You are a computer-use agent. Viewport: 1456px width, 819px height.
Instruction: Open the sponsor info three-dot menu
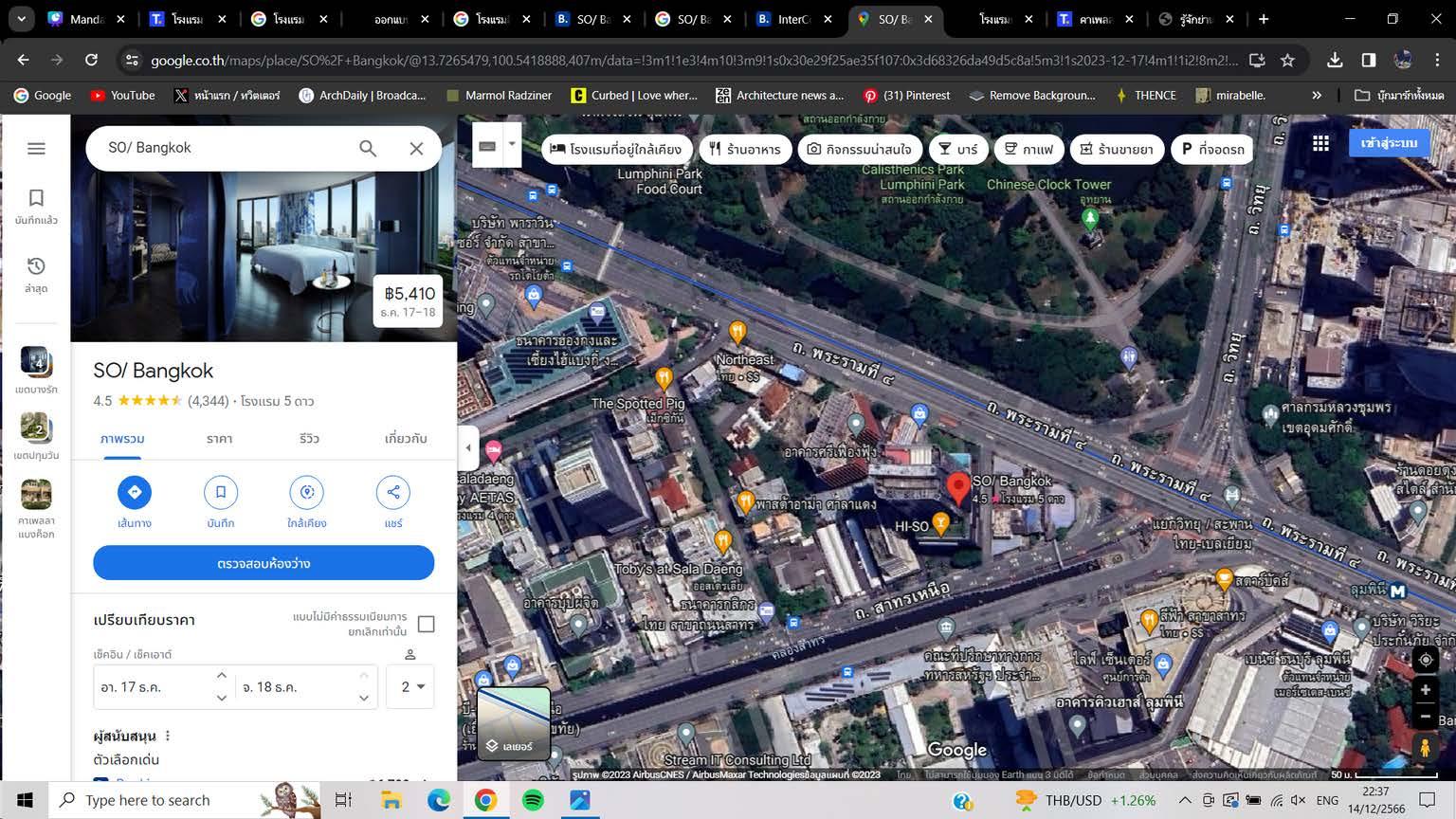168,736
